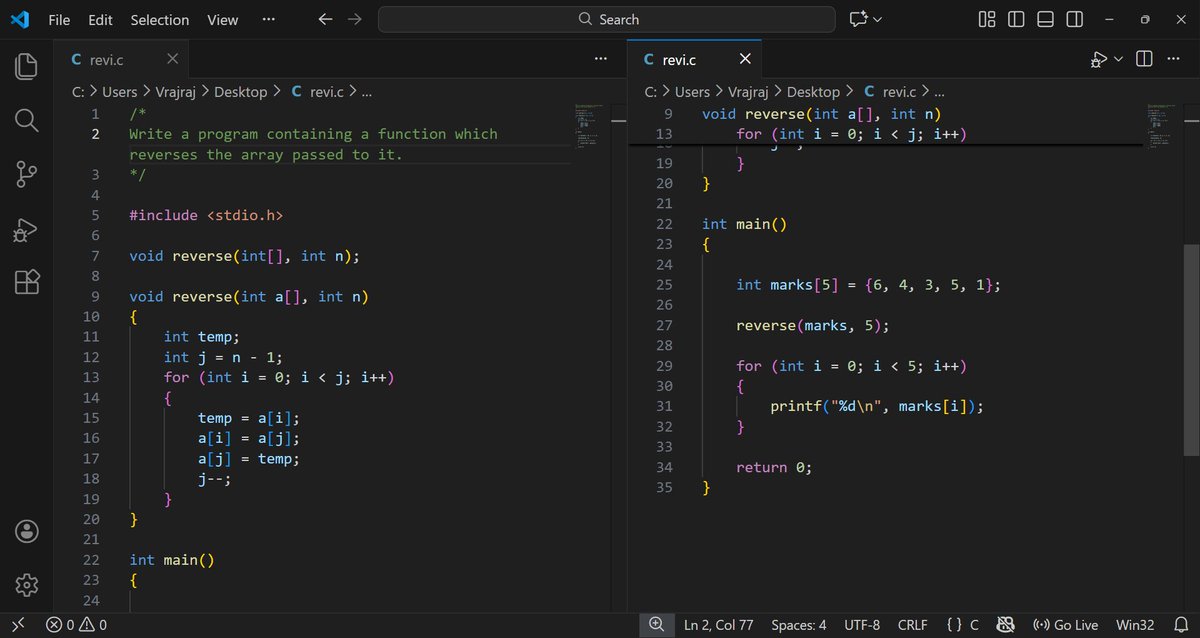
Task: Start Go Live server
Action: pyautogui.click(x=1065, y=625)
